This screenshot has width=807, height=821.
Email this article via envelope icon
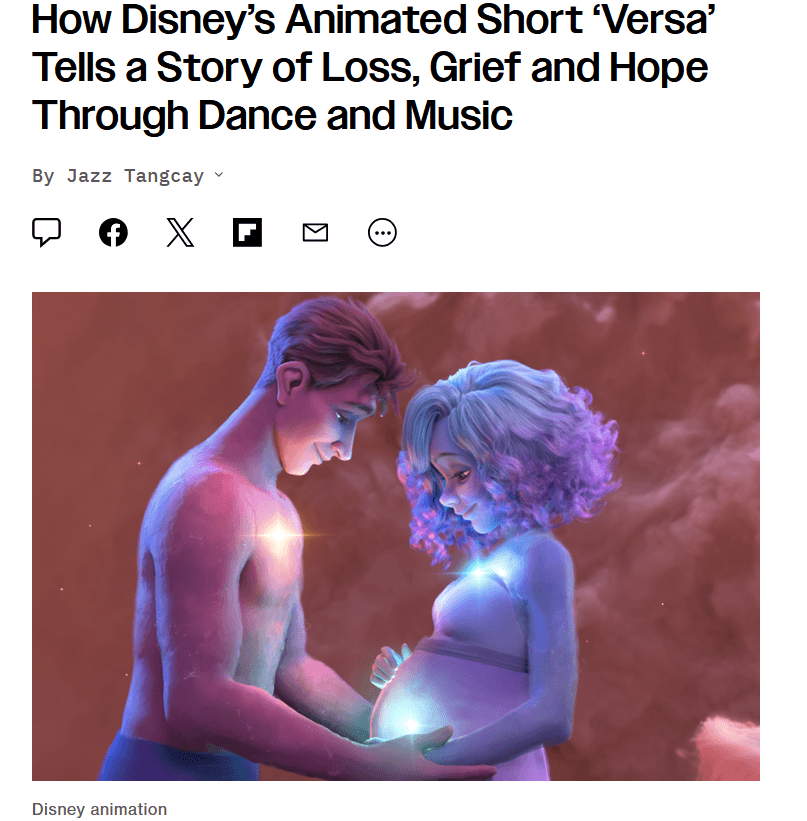point(315,232)
